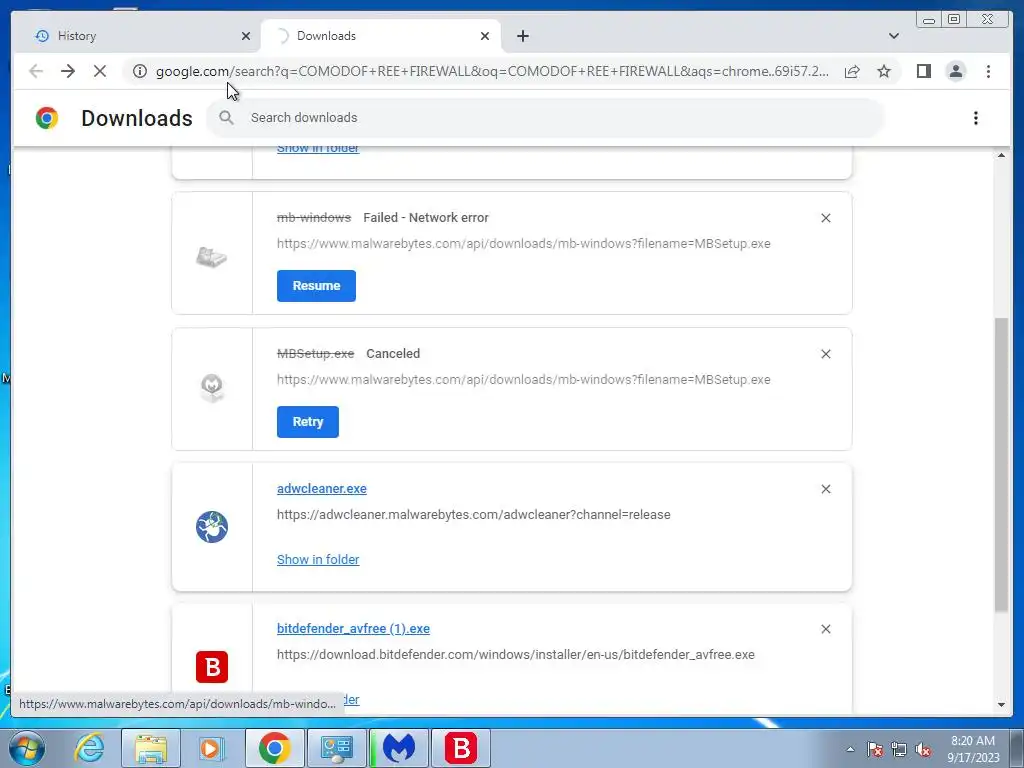Screen dimensions: 1024x768
Task: Show hidden system tray icons
Action: (x=850, y=749)
